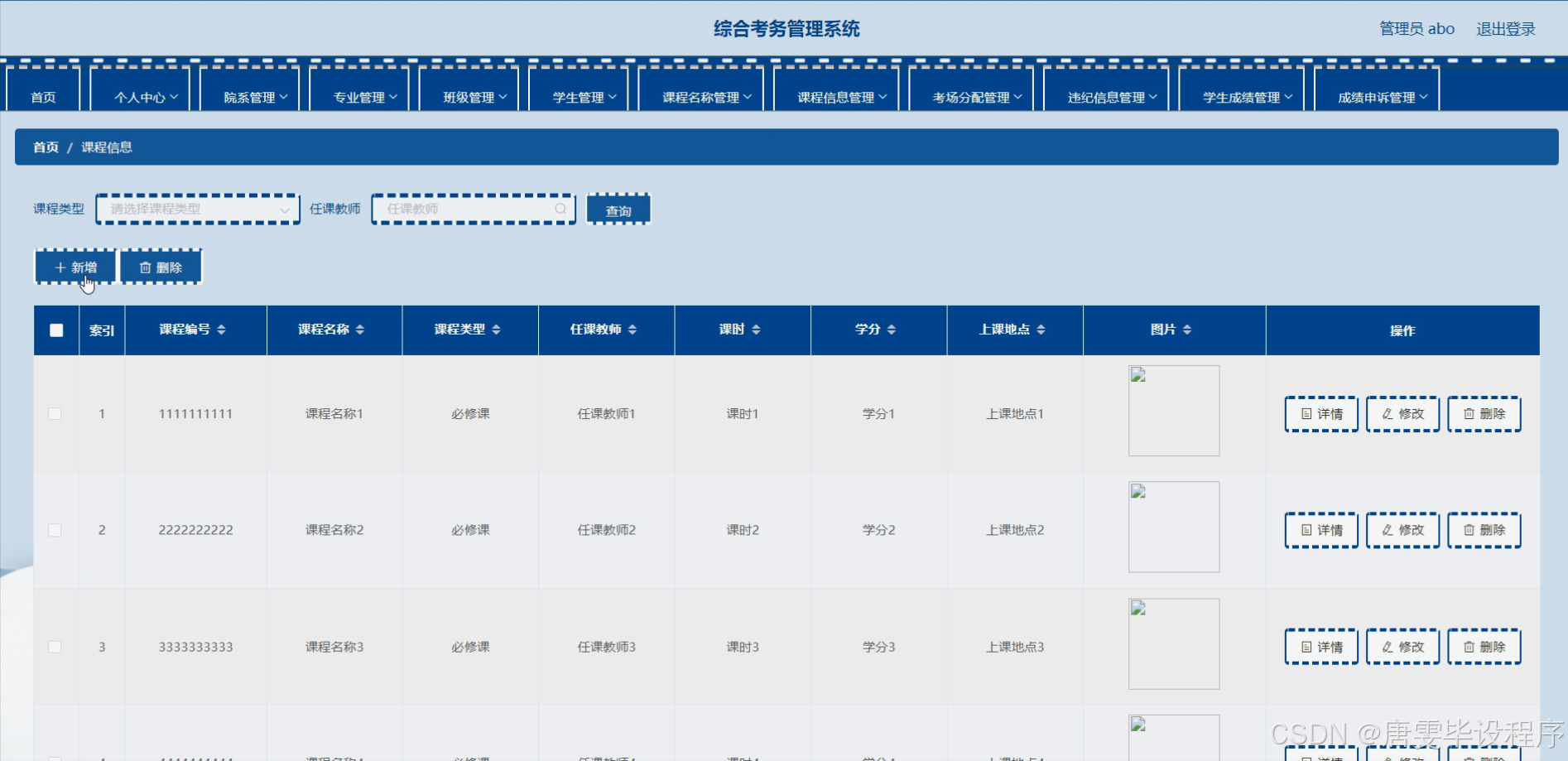1568x761 pixels.
Task: Click the sort icon beside 课程类型 header
Action: pyautogui.click(x=496, y=330)
